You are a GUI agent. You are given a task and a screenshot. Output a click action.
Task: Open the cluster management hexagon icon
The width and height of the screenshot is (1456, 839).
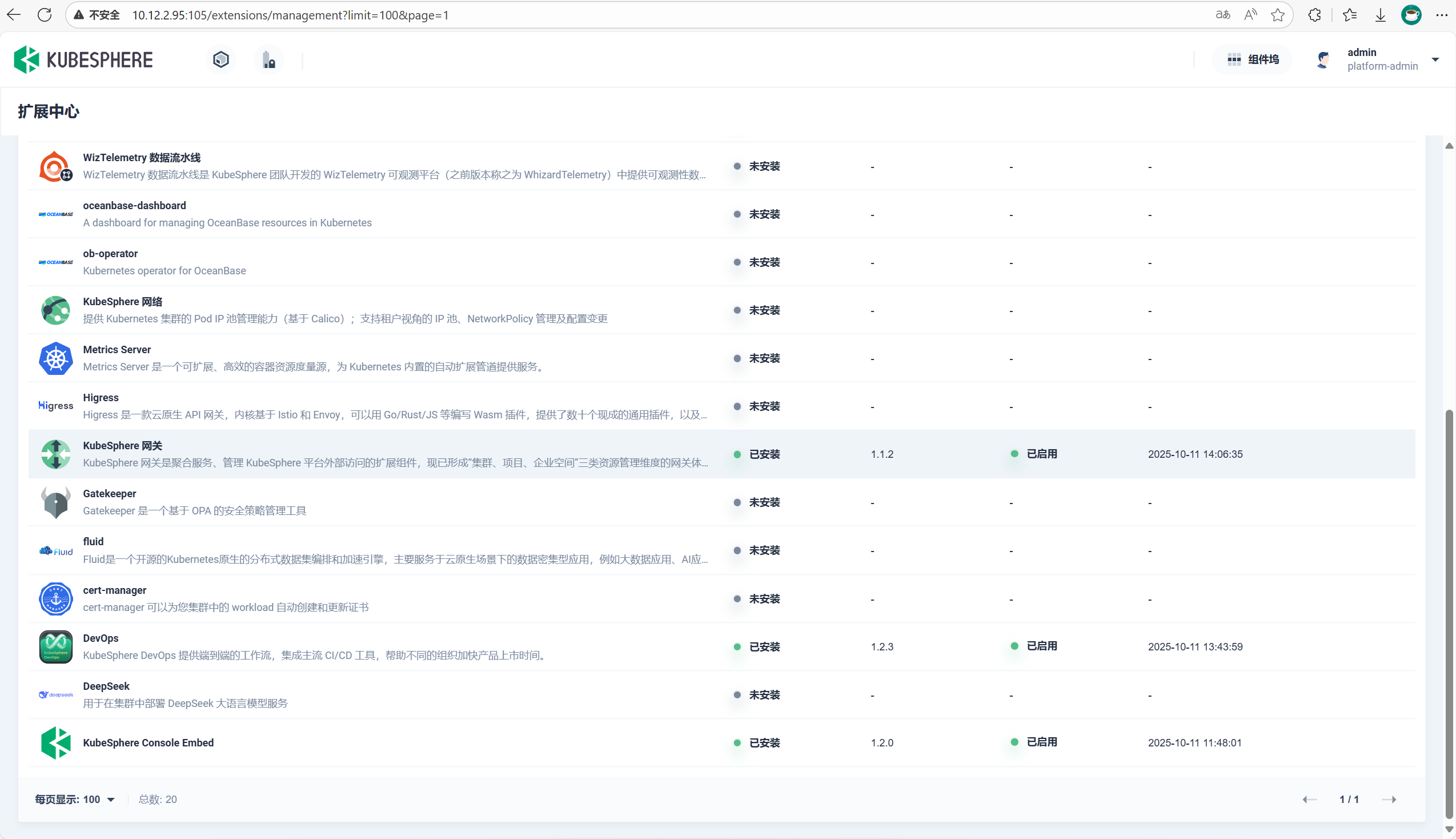point(221,59)
